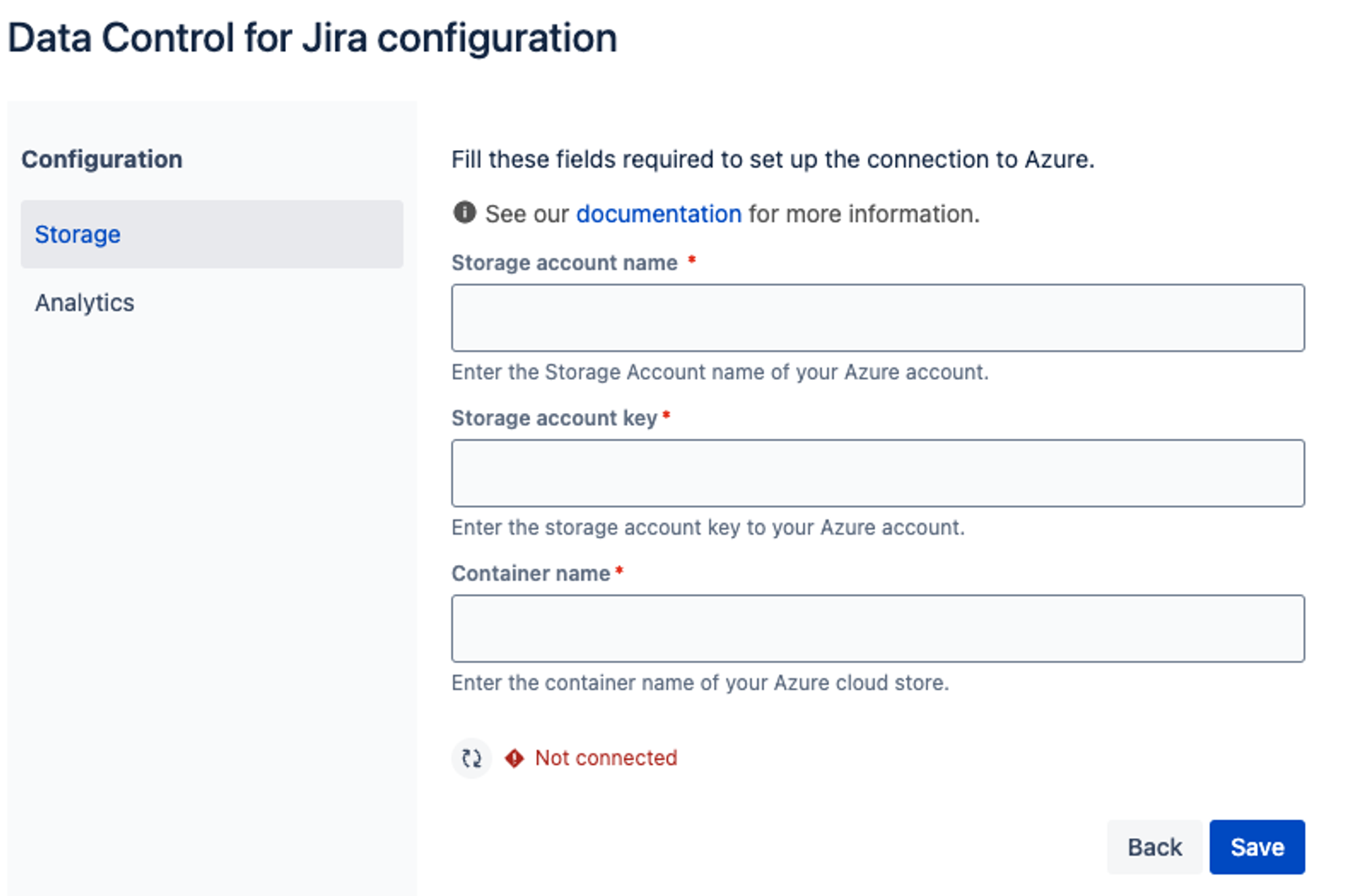Click the Storage account key label
Viewport: 1346px width, 896px height.
pyautogui.click(x=554, y=418)
